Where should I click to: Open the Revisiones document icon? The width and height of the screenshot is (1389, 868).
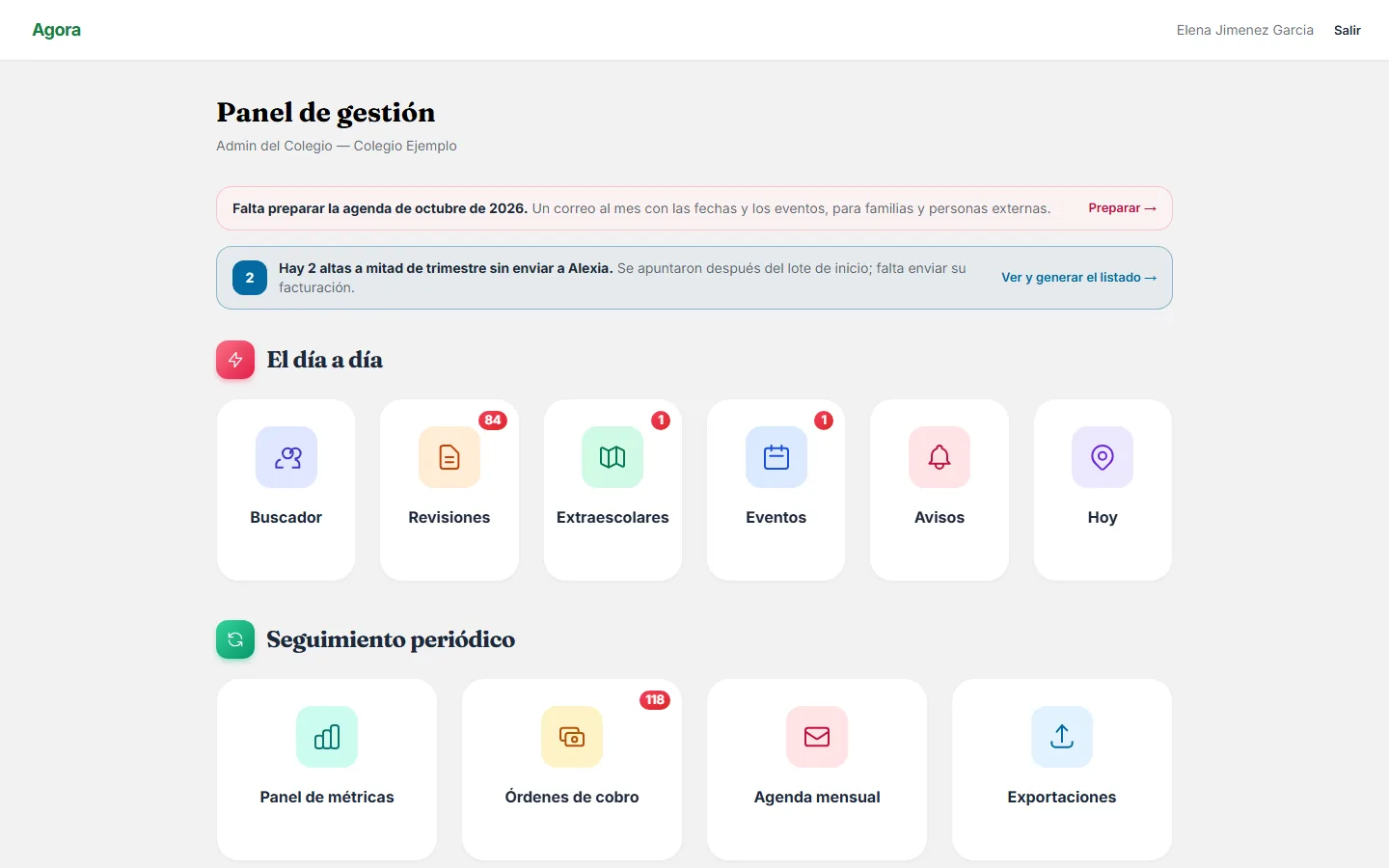449,457
